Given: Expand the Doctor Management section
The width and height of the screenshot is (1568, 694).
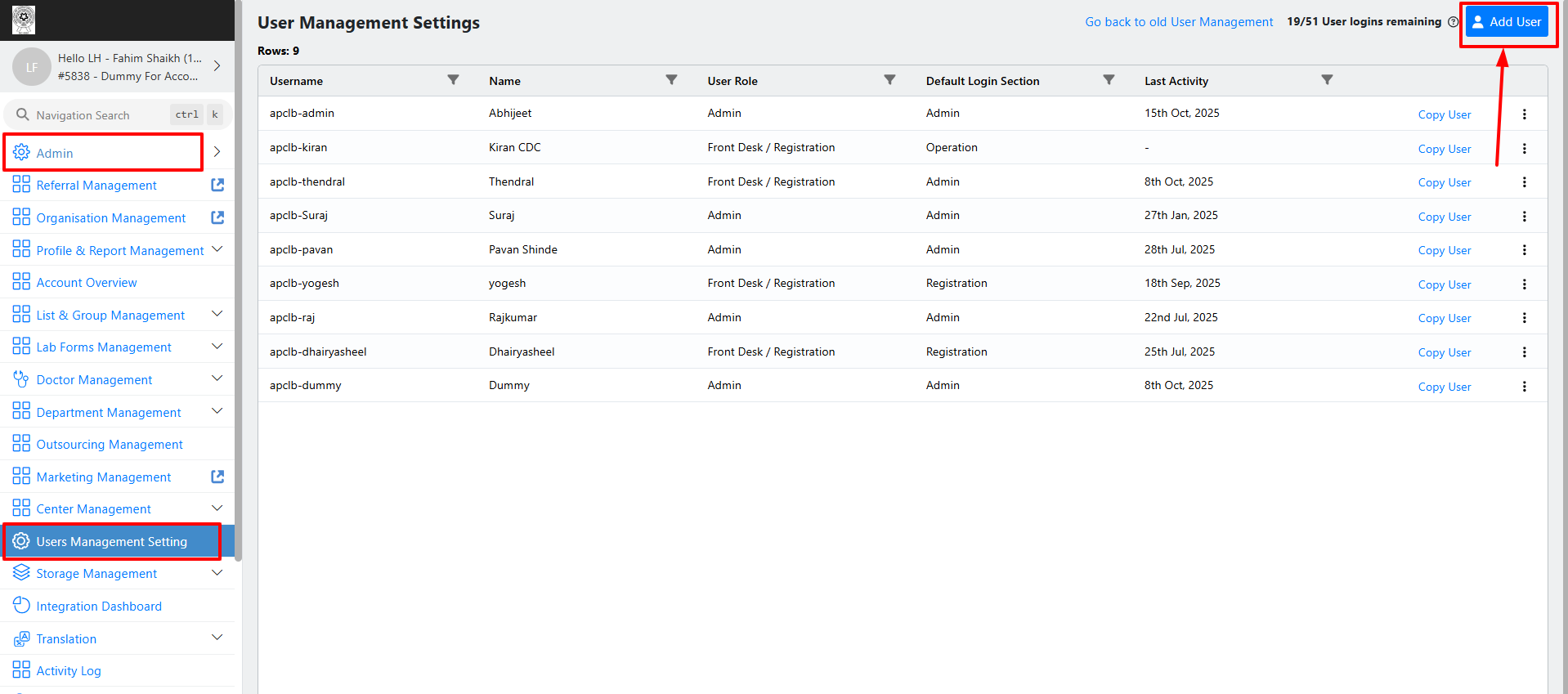Looking at the screenshot, I should 217,378.
